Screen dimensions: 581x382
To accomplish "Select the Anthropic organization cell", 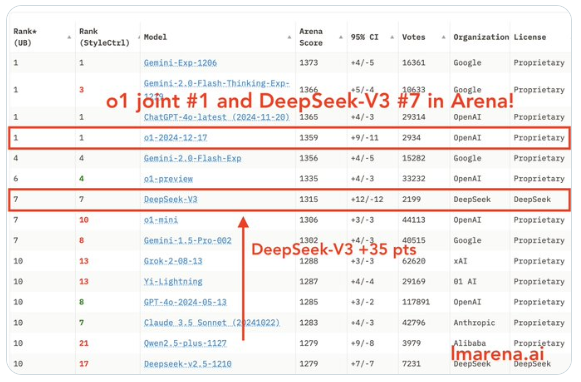I will click(x=474, y=323).
